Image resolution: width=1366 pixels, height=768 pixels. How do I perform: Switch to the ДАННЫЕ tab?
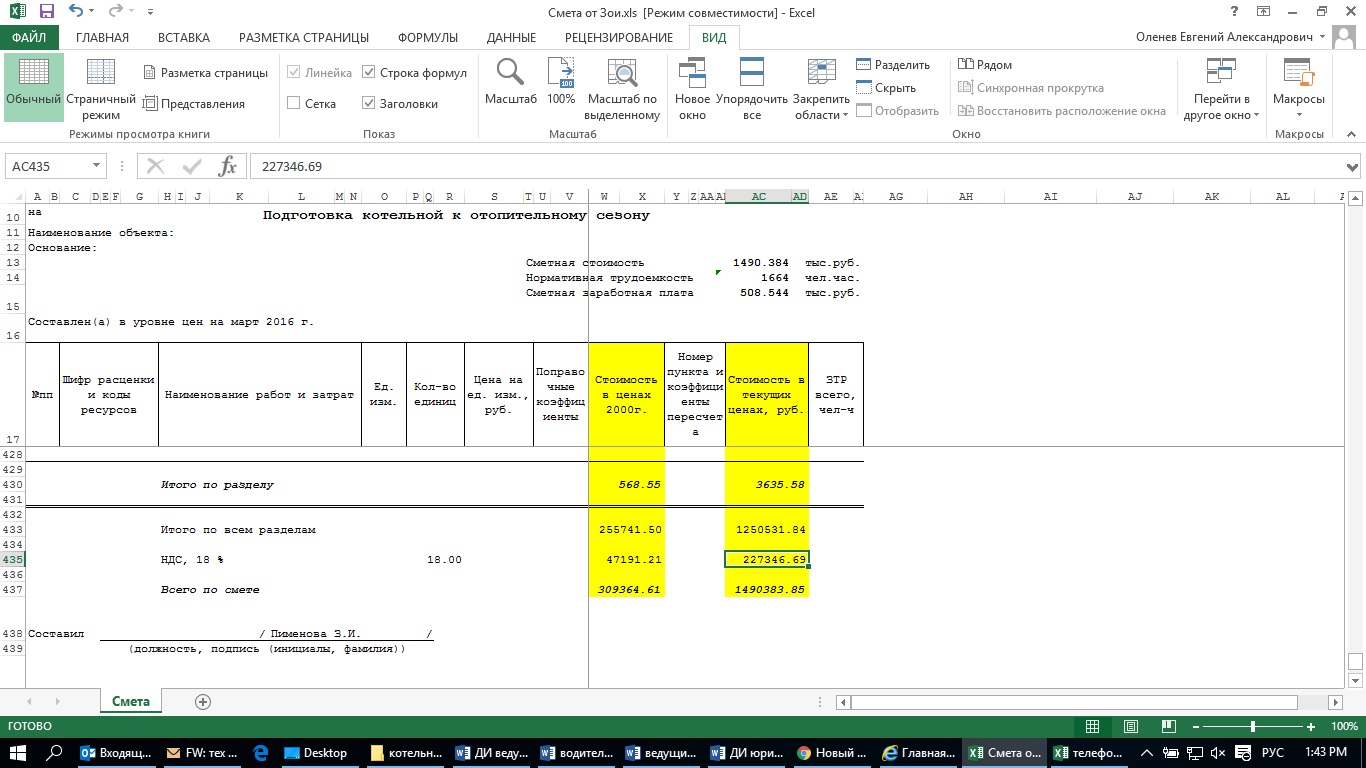click(511, 38)
